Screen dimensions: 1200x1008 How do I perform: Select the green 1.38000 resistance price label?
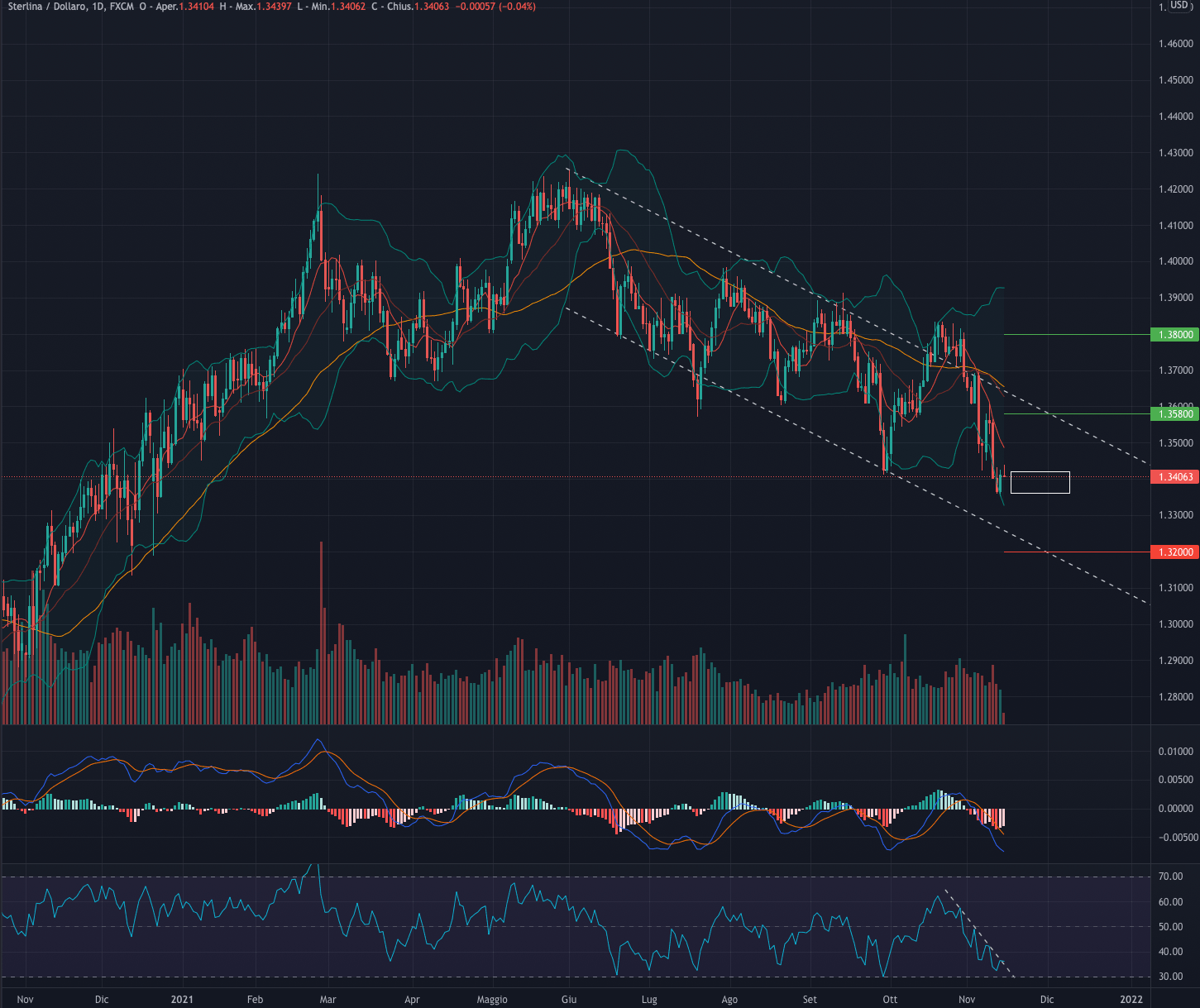coord(1173,335)
